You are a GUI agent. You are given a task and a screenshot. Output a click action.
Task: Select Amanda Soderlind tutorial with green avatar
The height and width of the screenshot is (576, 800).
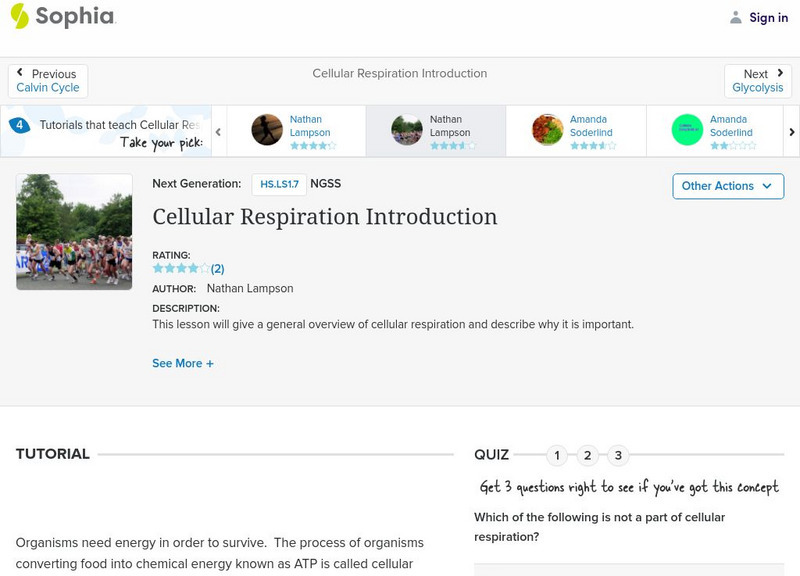(x=687, y=130)
